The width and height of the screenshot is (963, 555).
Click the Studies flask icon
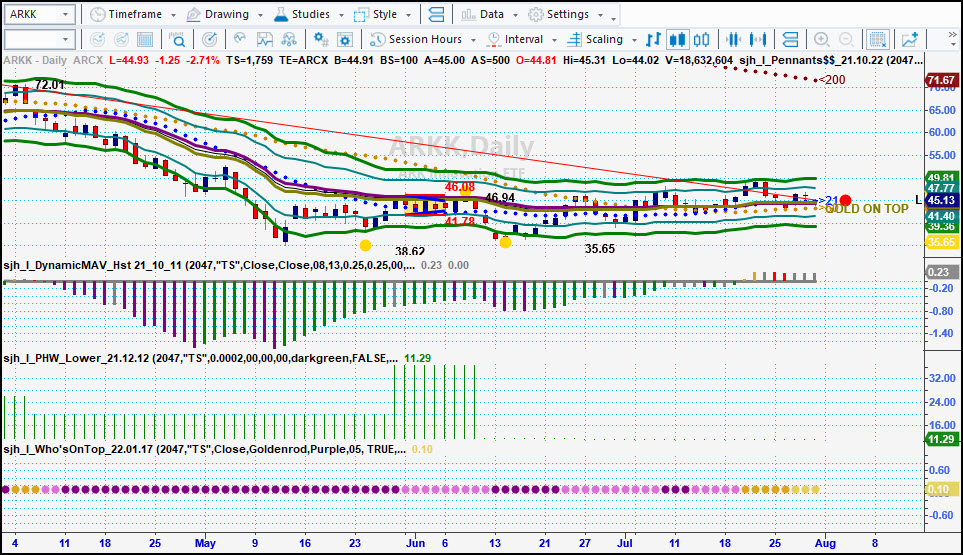[280, 14]
